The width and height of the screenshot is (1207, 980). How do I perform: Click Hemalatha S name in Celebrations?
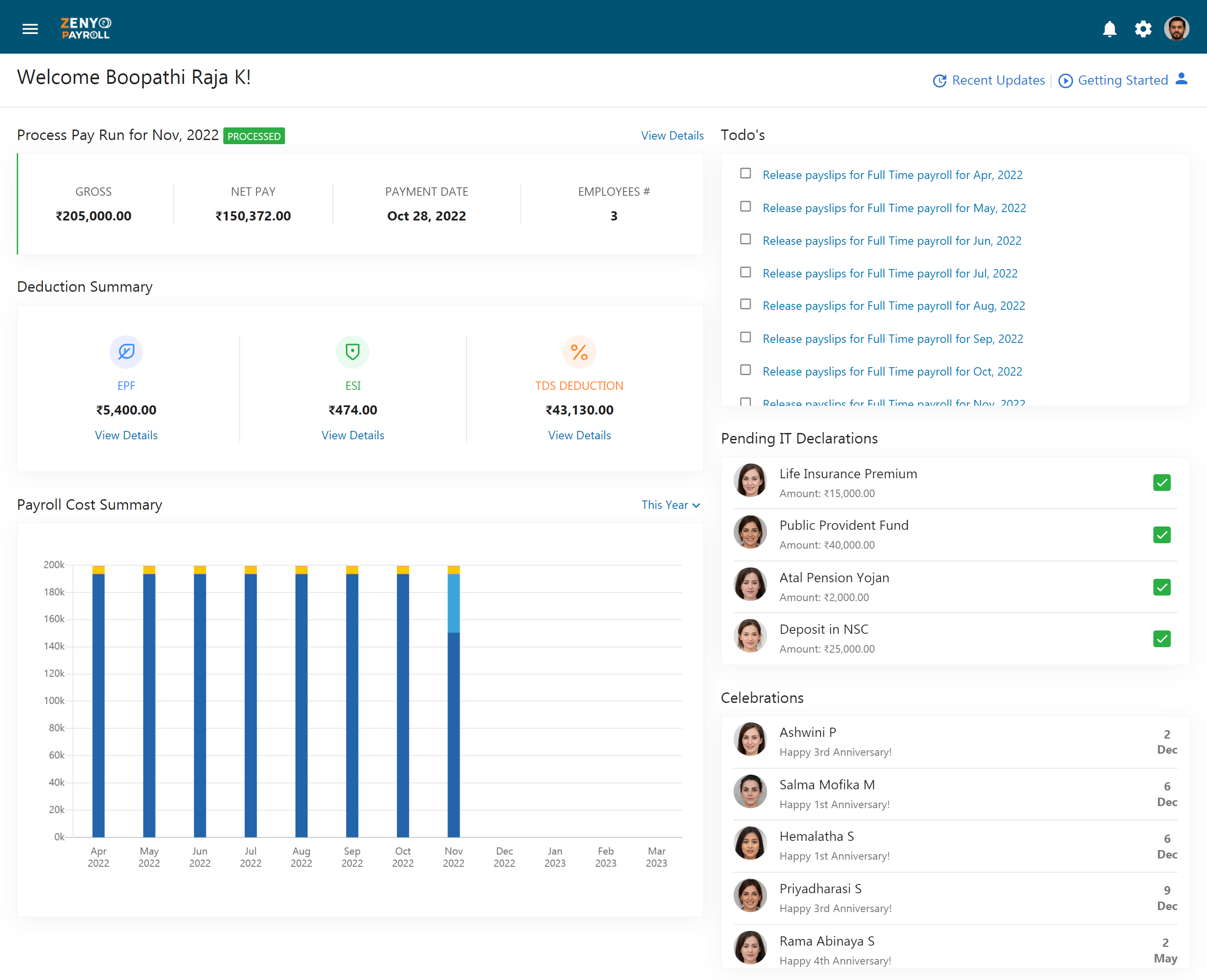click(816, 837)
